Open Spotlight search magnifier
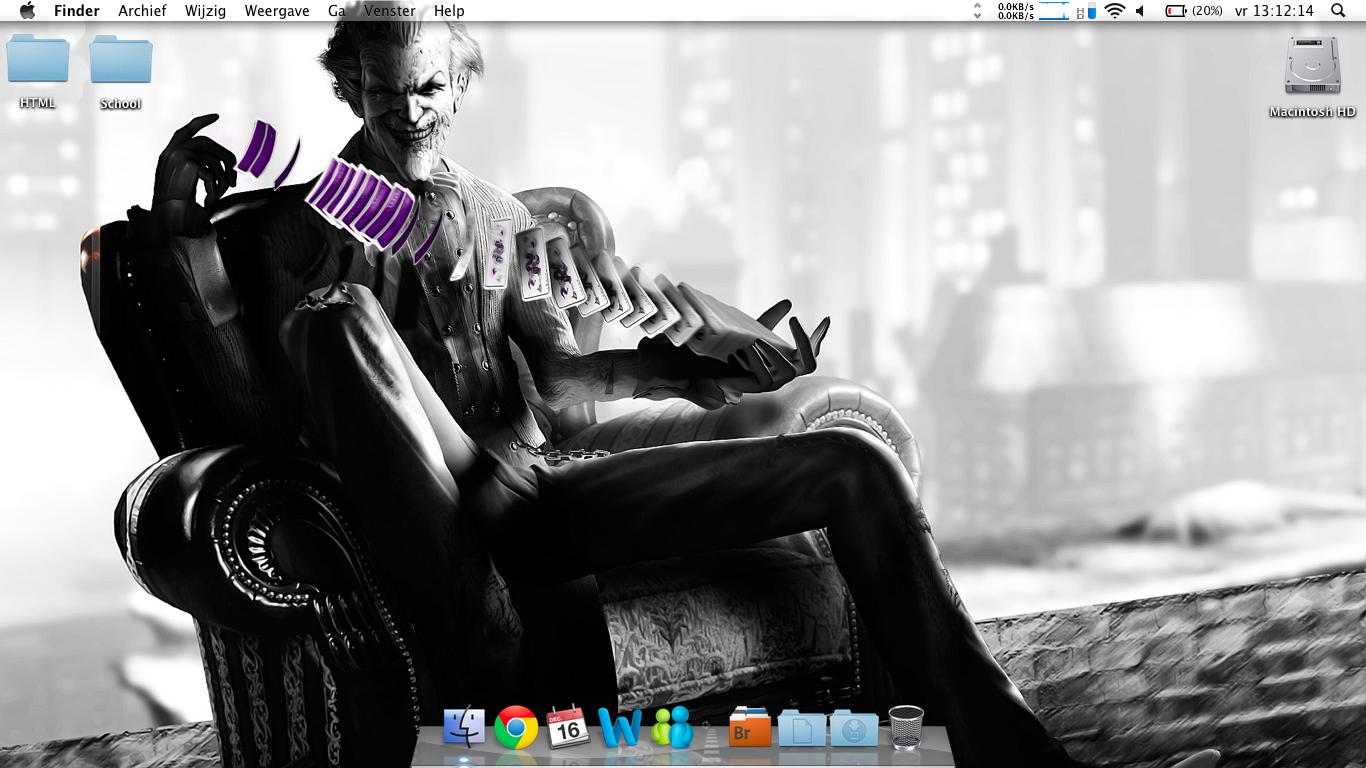Viewport: 1366px width, 768px height. point(1338,11)
